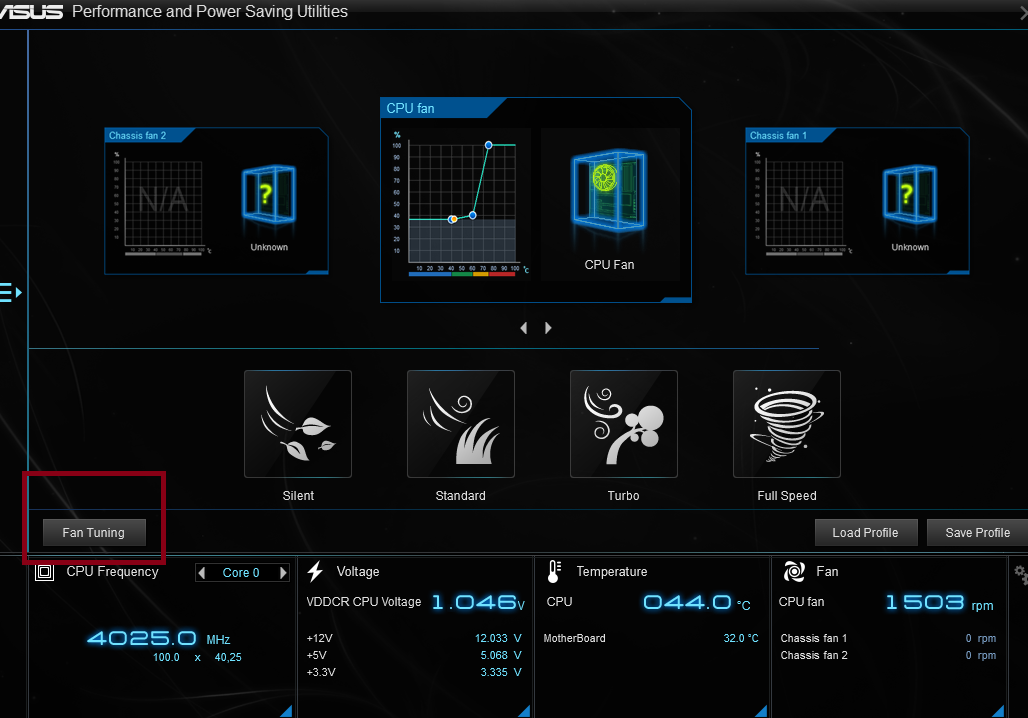Expand the Temperature panel corner
The image size is (1028, 718).
click(x=761, y=711)
